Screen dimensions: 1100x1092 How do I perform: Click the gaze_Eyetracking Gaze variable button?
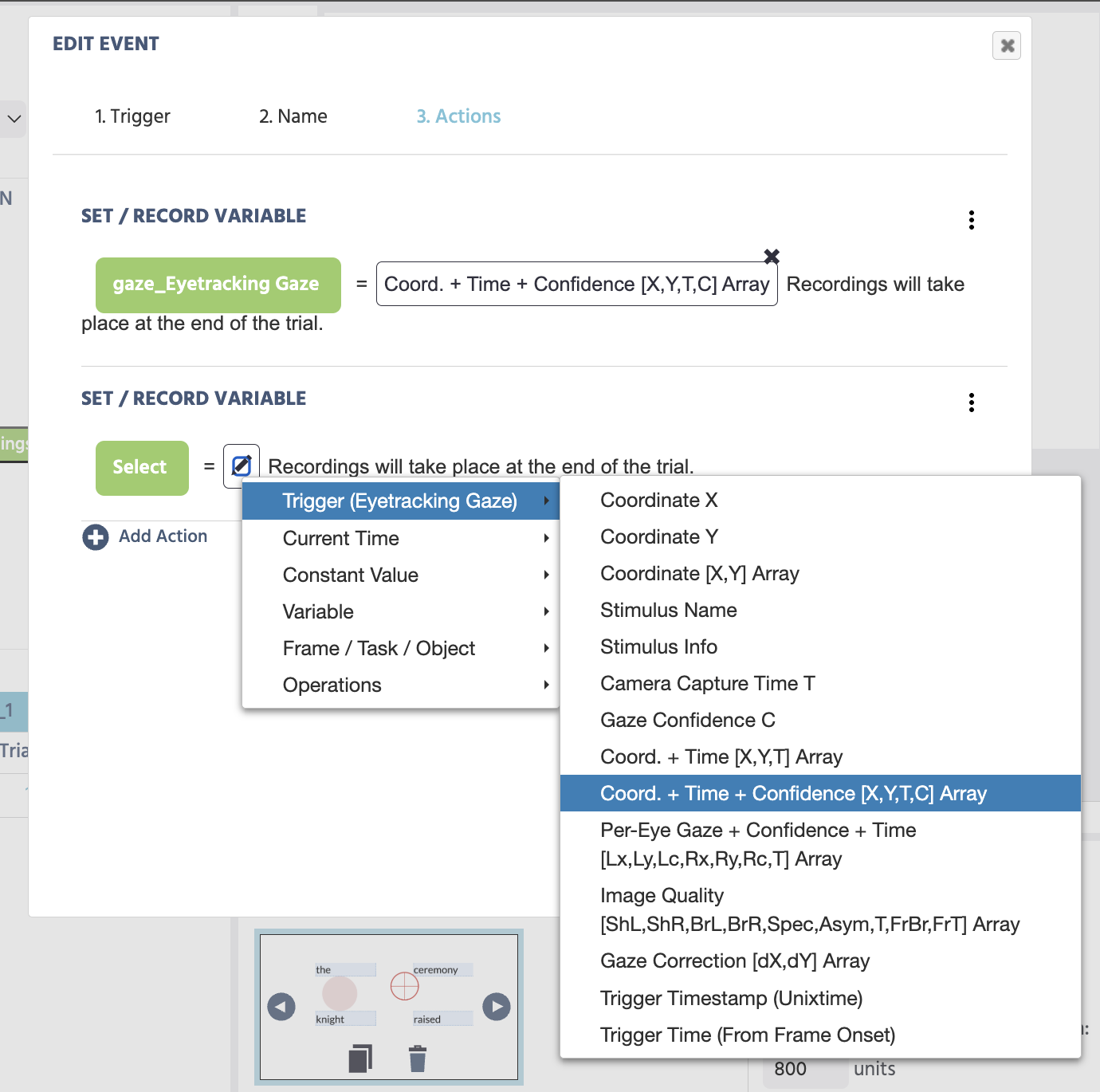pyautogui.click(x=218, y=285)
